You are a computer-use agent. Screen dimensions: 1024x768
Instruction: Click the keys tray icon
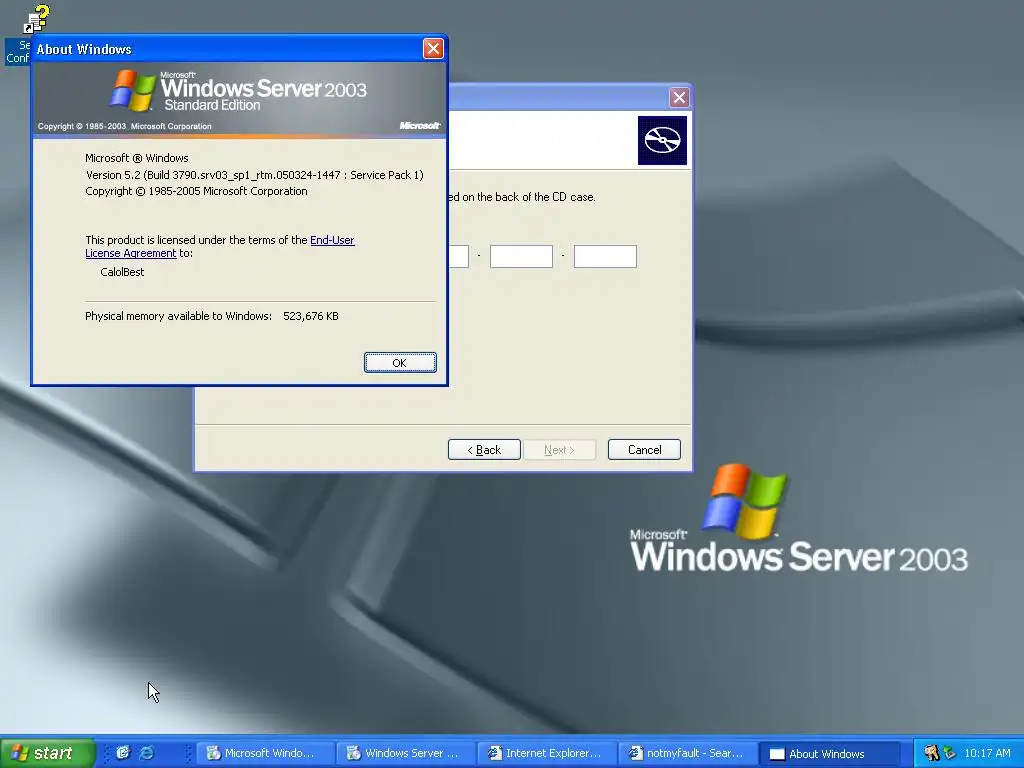pyautogui.click(x=931, y=753)
